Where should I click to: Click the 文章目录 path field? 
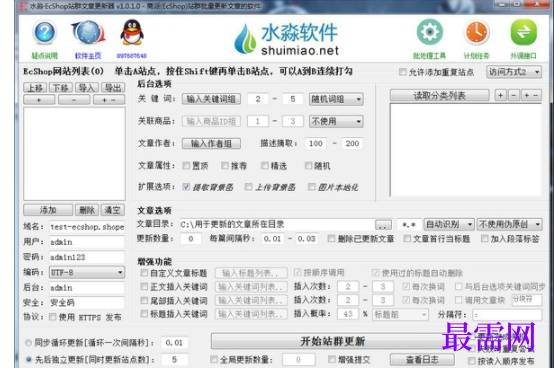pyautogui.click(x=277, y=224)
